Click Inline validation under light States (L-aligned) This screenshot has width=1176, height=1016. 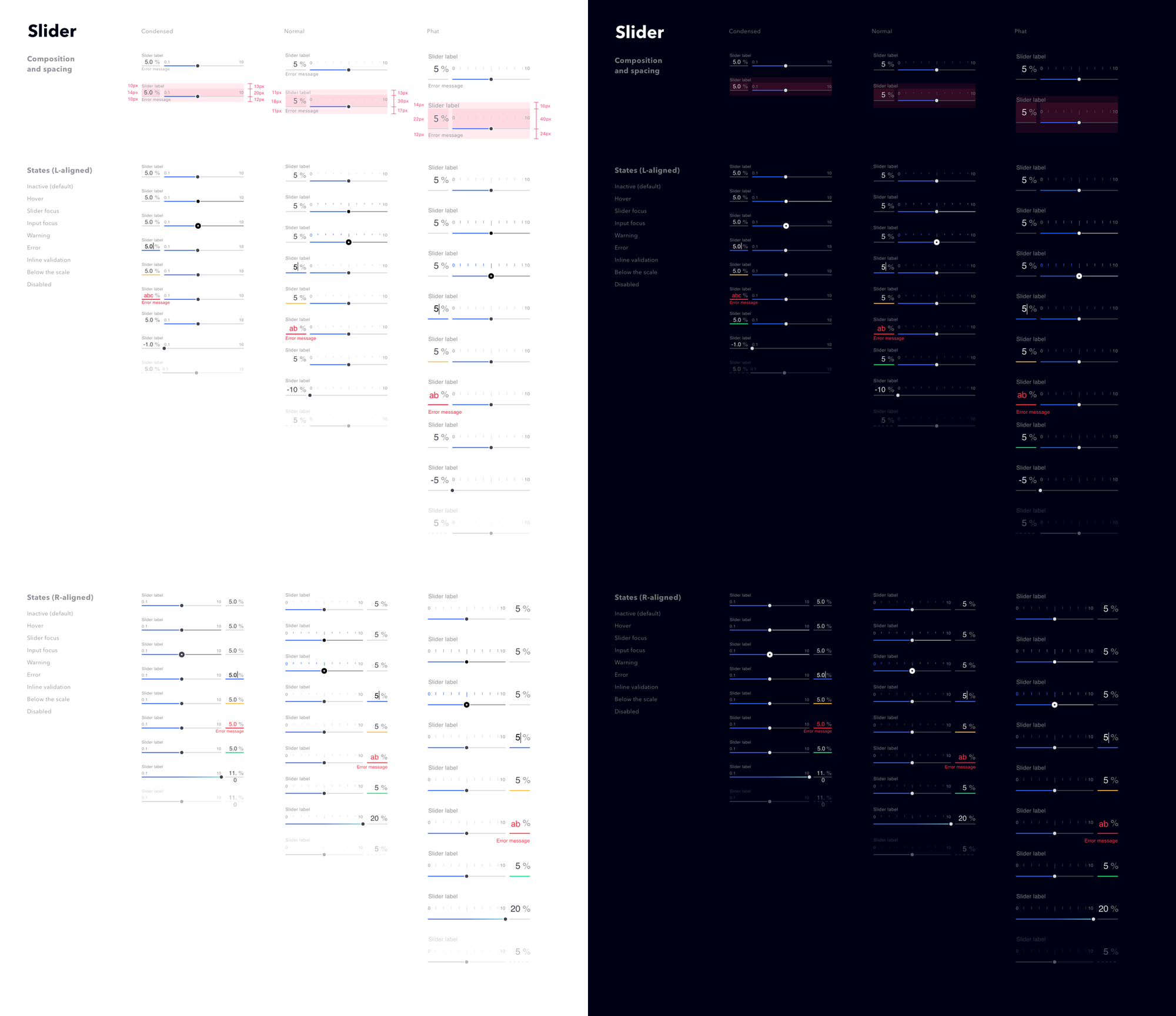point(48,260)
